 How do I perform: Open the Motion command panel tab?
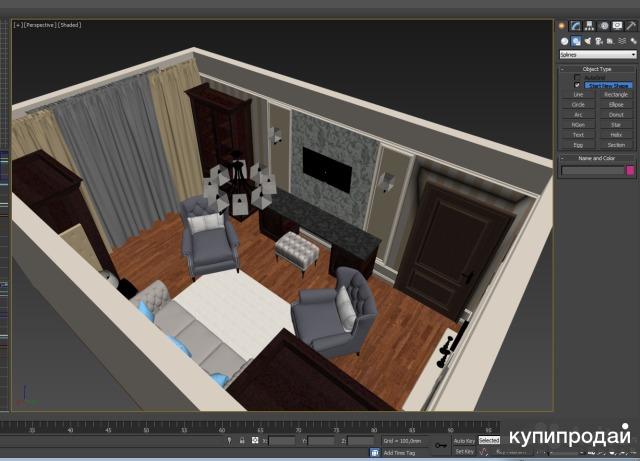coord(603,25)
